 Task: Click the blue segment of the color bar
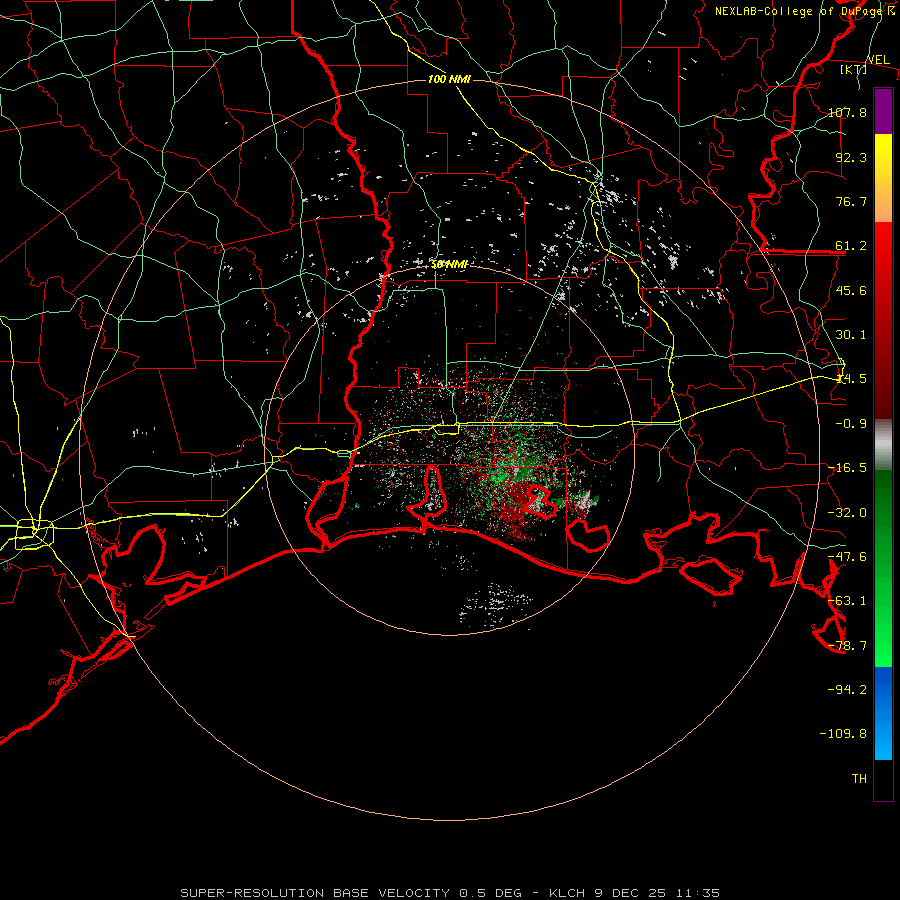click(x=883, y=713)
